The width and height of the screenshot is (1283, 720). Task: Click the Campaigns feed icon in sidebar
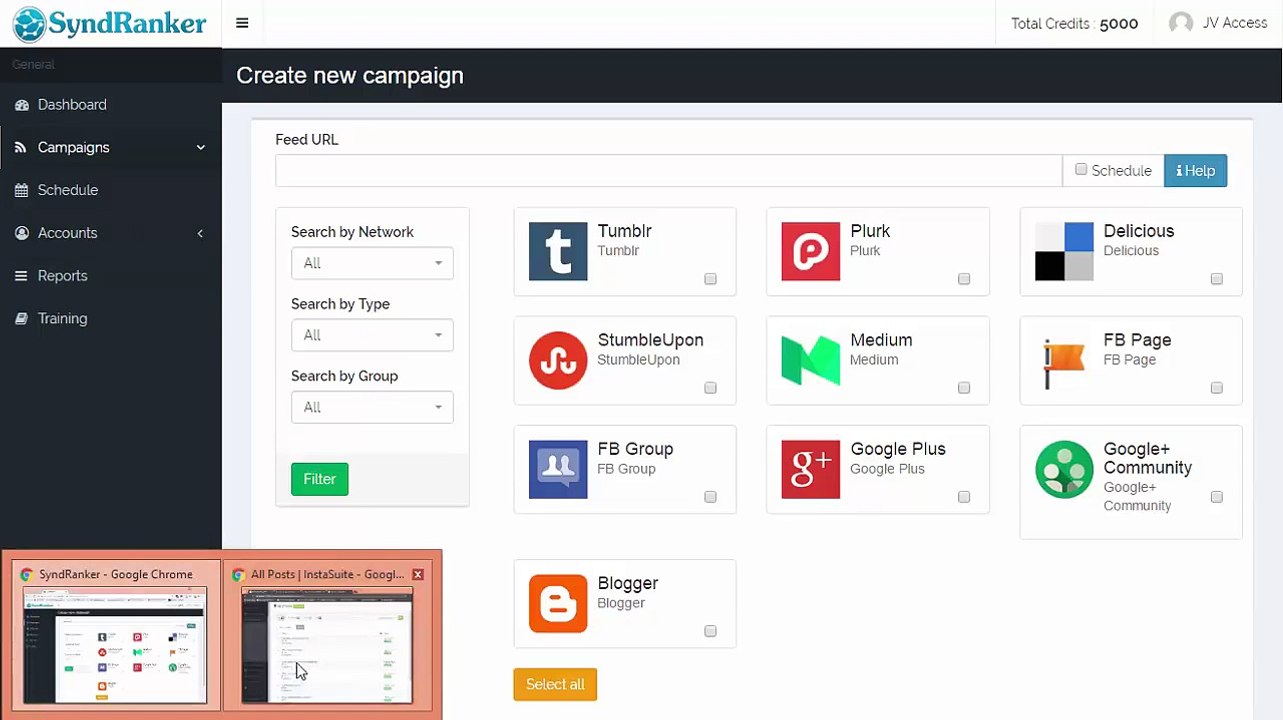tap(22, 148)
